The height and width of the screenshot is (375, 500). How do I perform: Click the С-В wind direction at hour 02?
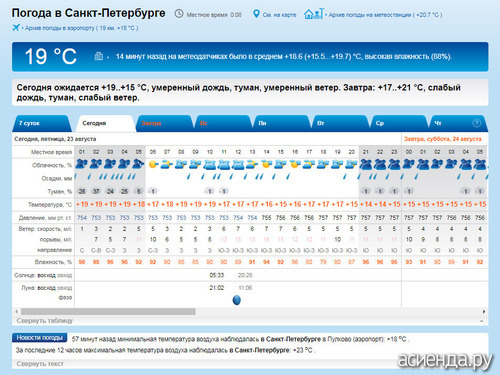[x=96, y=250]
